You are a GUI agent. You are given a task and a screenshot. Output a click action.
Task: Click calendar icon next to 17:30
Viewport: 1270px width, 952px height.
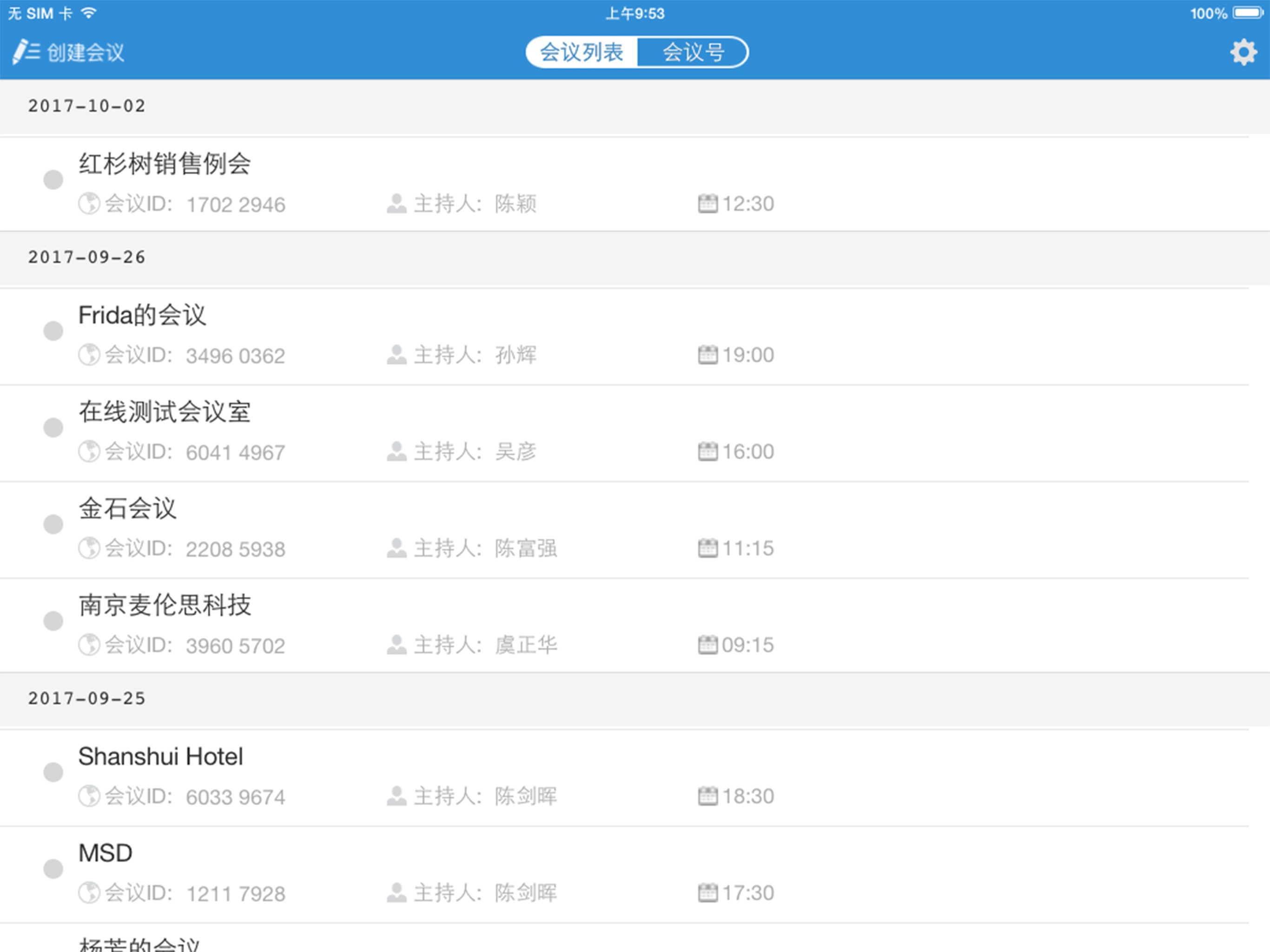(708, 893)
